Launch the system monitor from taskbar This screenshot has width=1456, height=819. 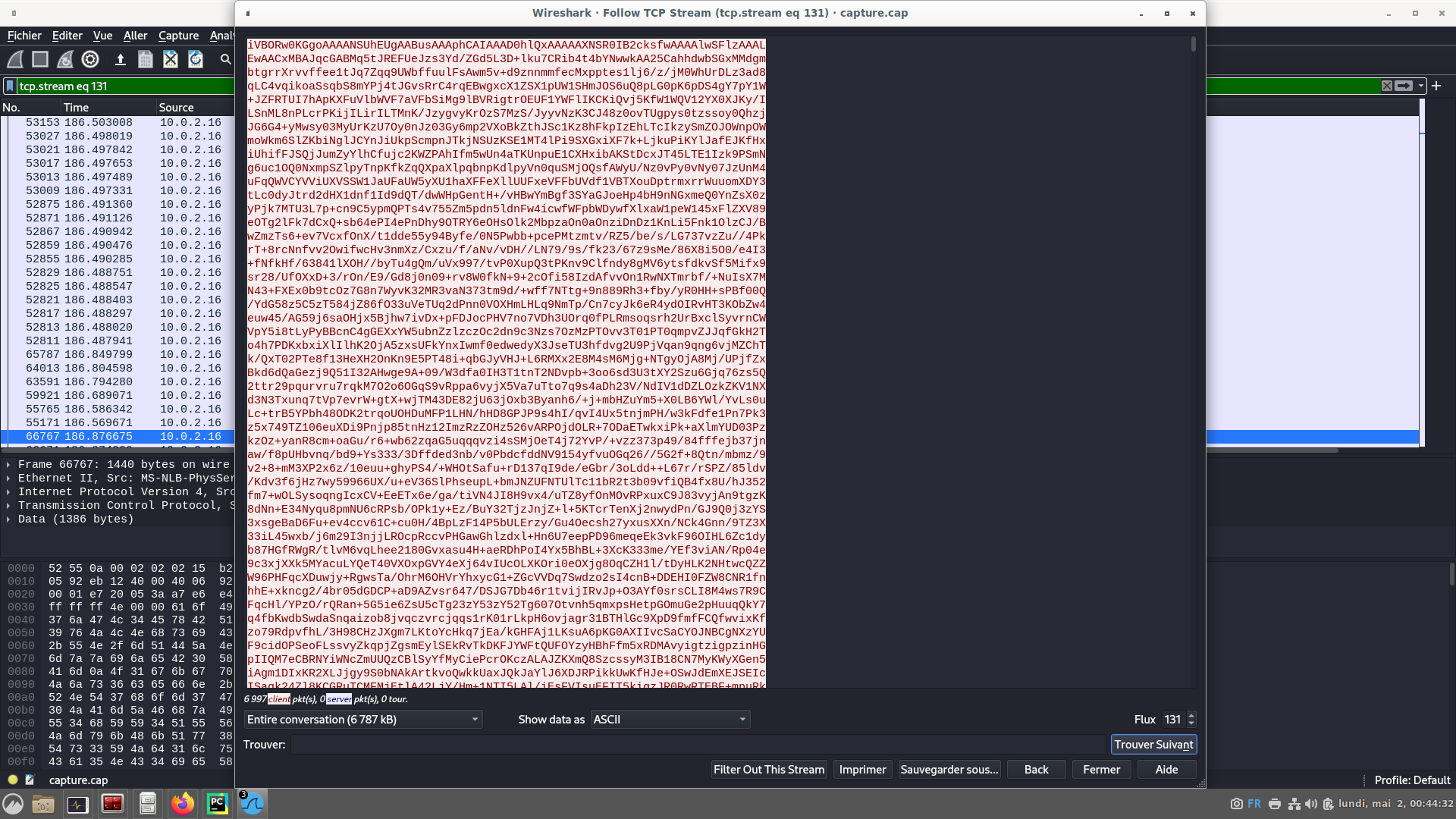(x=78, y=804)
